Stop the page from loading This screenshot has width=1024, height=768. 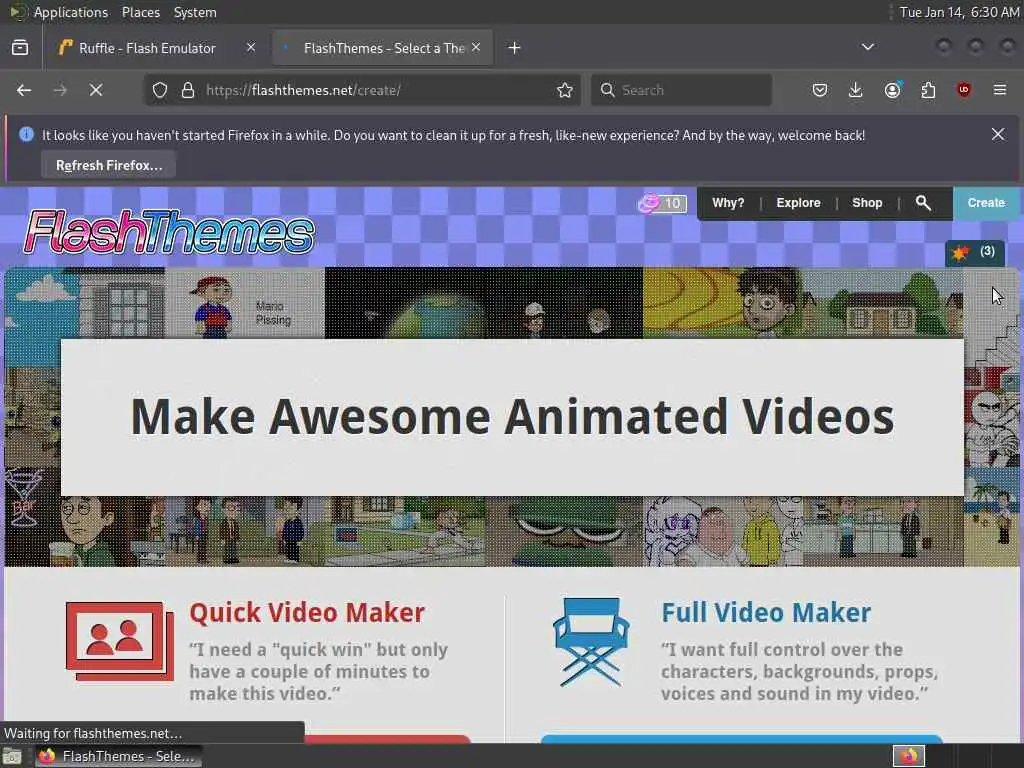click(x=96, y=90)
